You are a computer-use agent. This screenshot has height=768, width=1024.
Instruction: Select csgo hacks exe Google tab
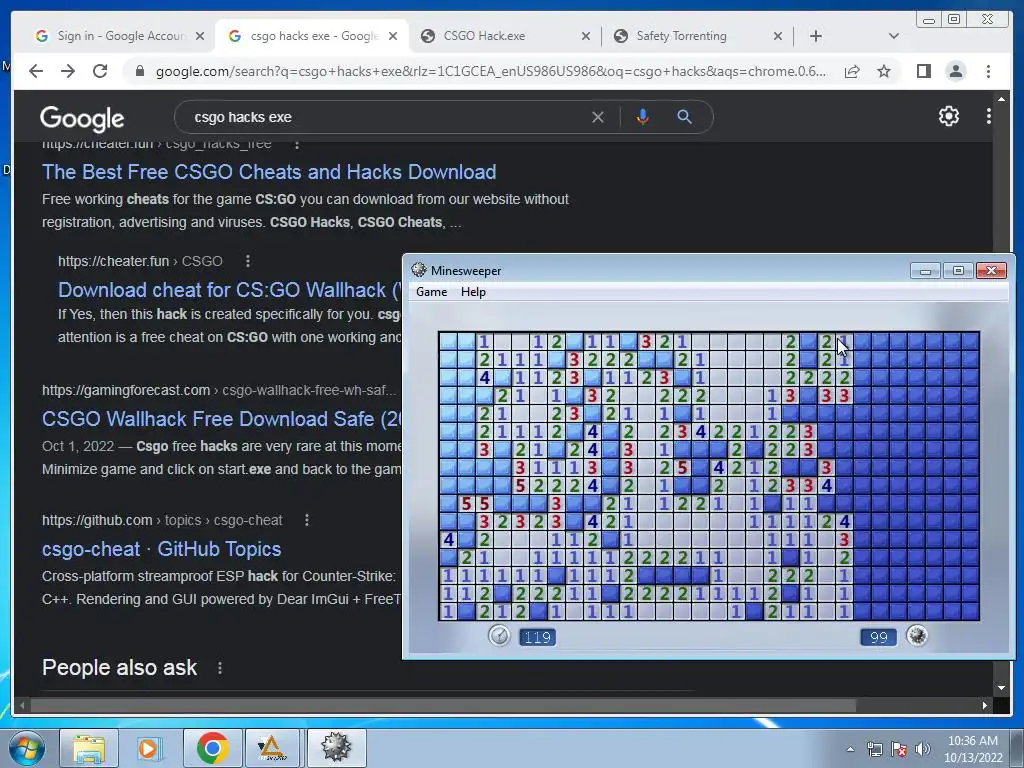[x=313, y=36]
